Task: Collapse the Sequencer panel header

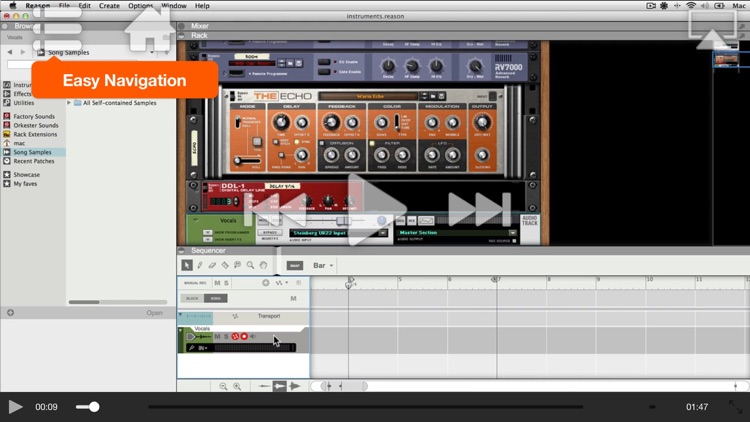Action: pyautogui.click(x=182, y=251)
